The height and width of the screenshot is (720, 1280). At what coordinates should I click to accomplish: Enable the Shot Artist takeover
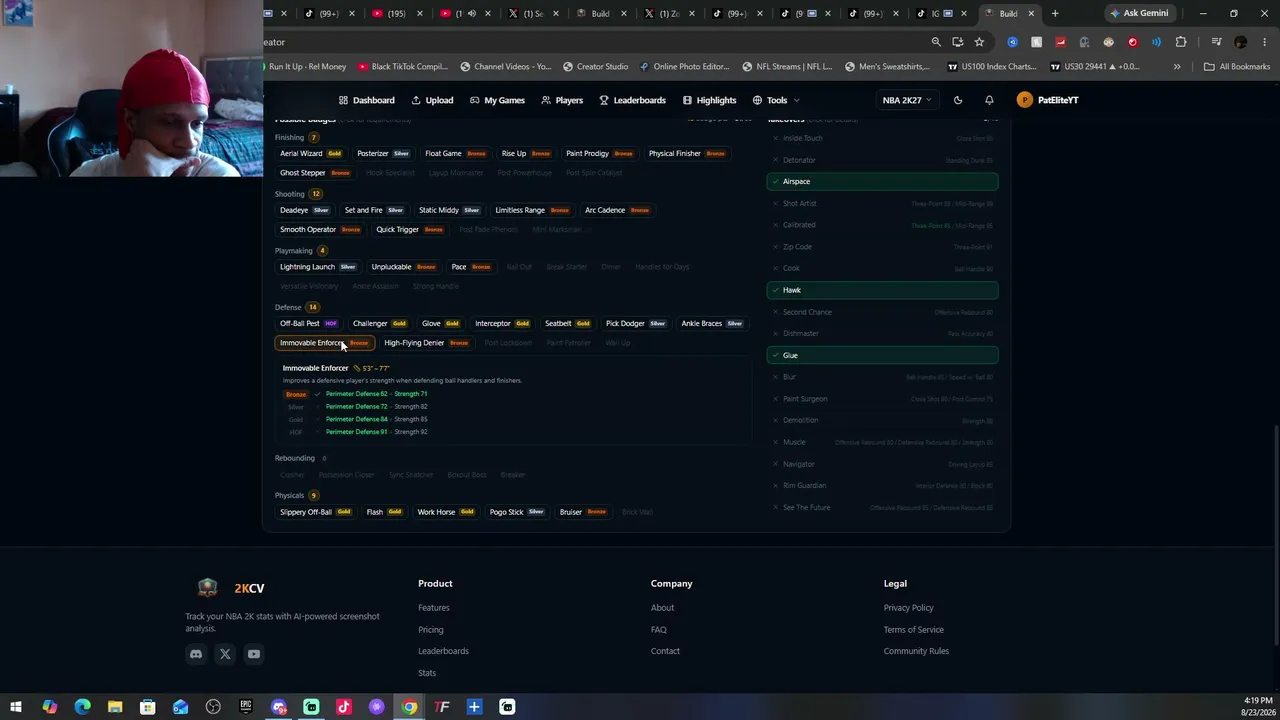tap(882, 203)
